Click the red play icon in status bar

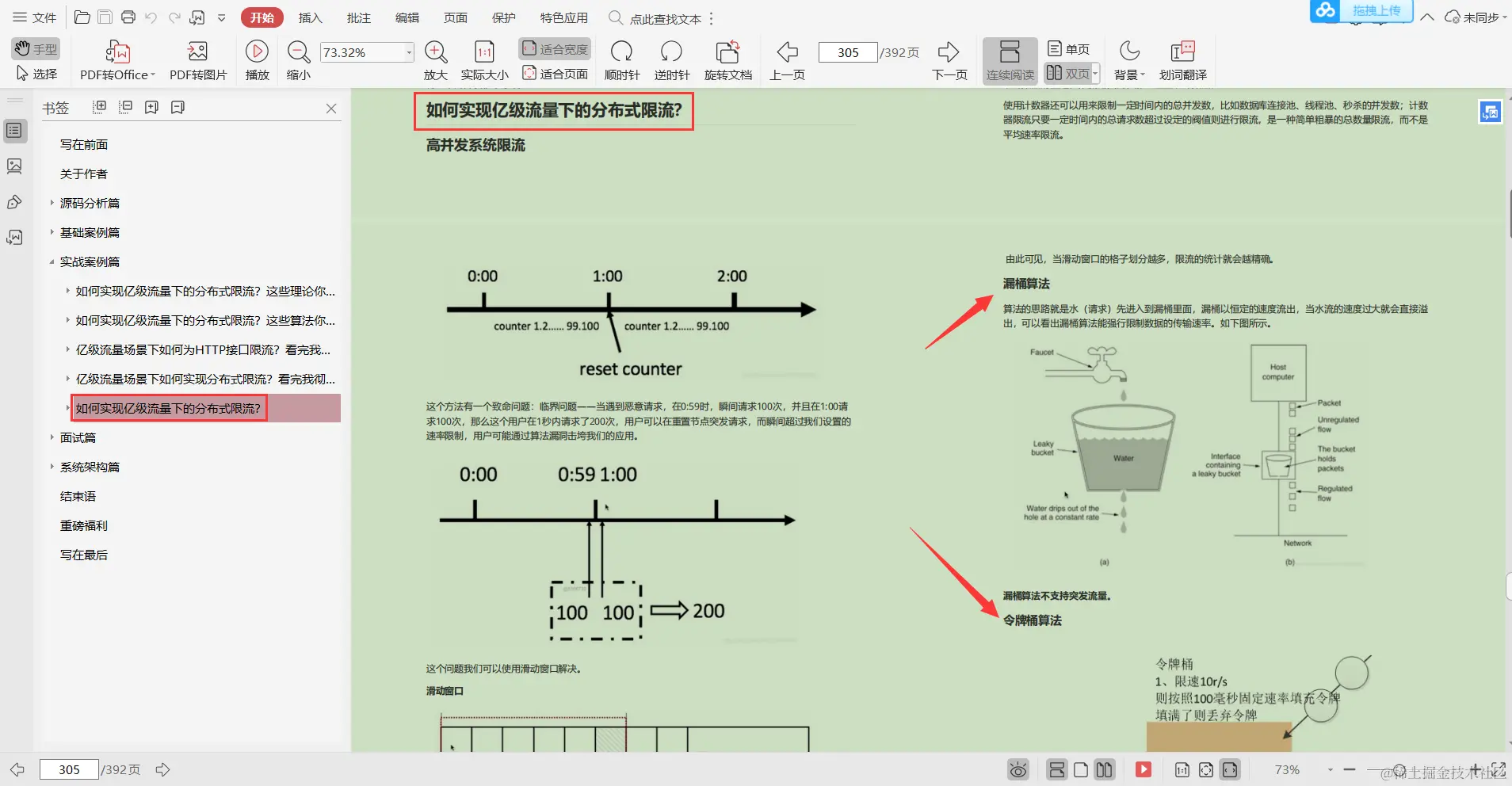[1143, 769]
